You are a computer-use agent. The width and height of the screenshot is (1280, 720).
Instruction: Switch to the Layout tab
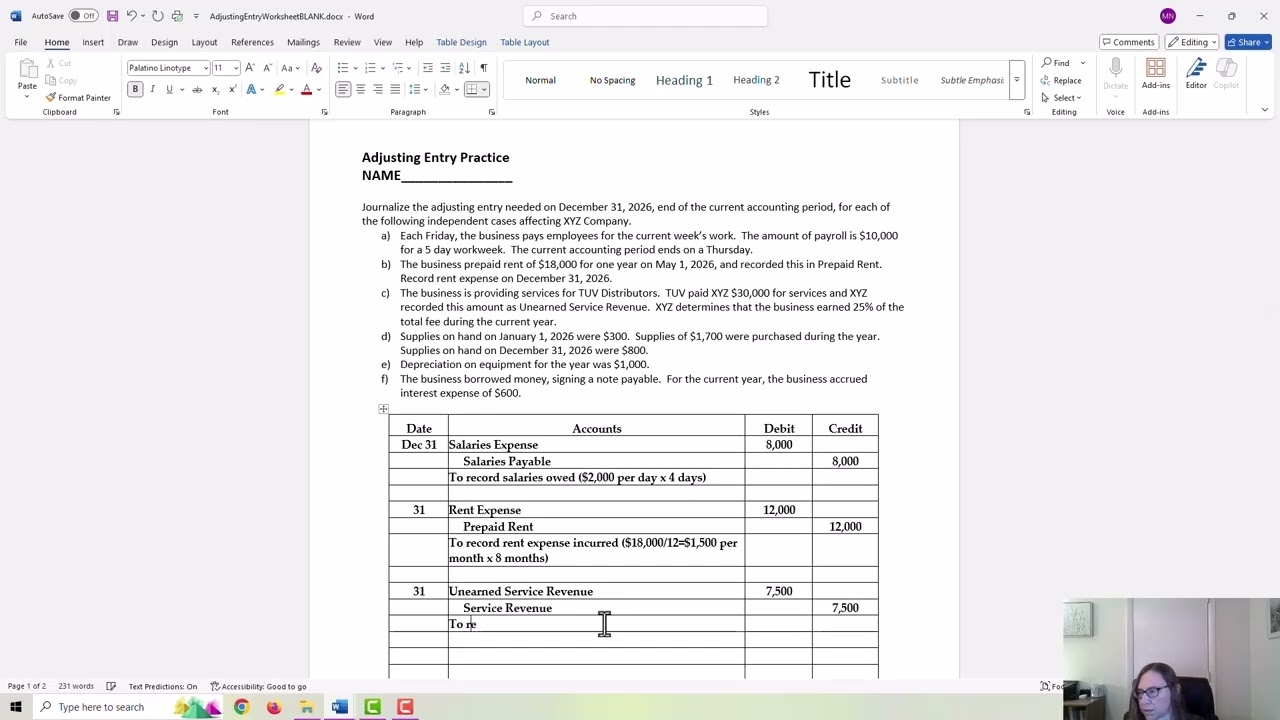204,42
